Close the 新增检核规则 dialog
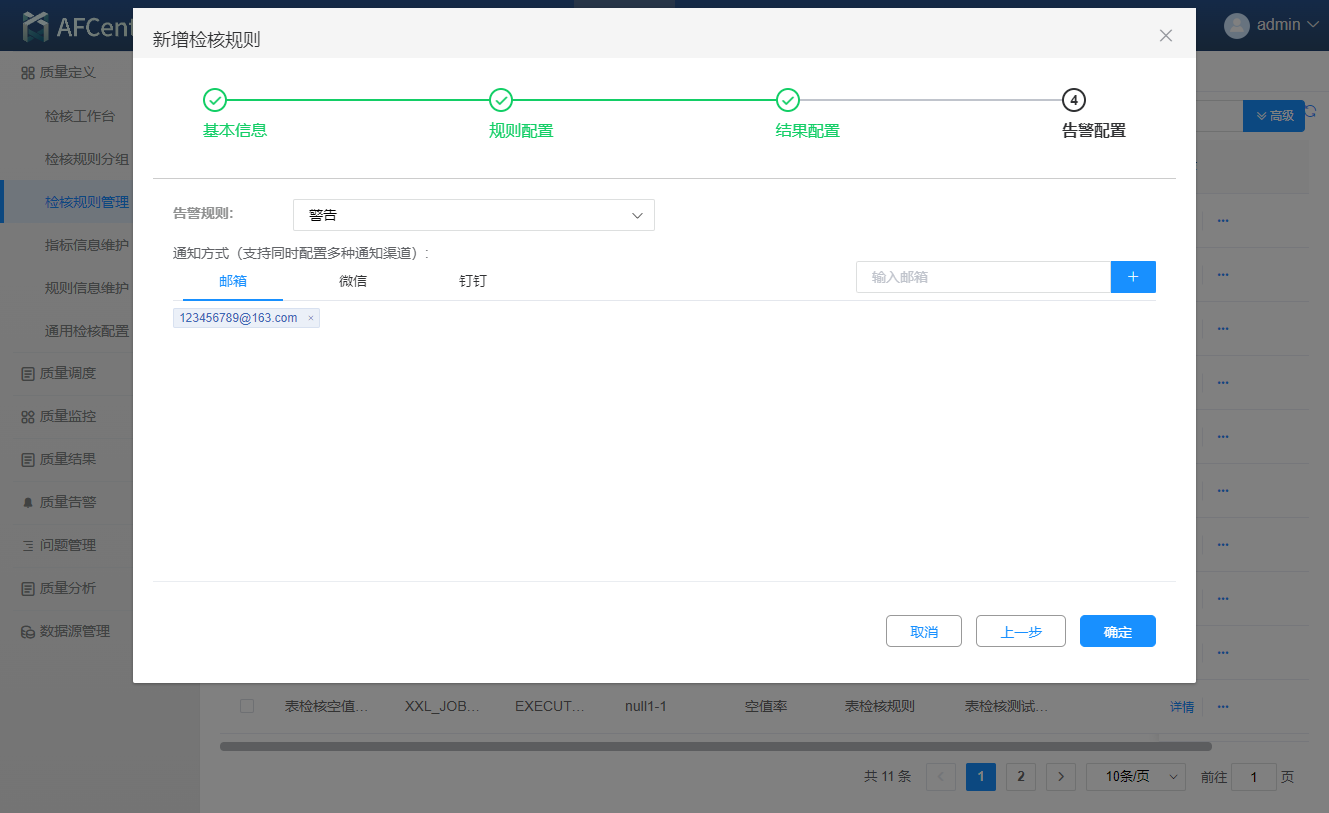Image resolution: width=1329 pixels, height=813 pixels. tap(1165, 36)
